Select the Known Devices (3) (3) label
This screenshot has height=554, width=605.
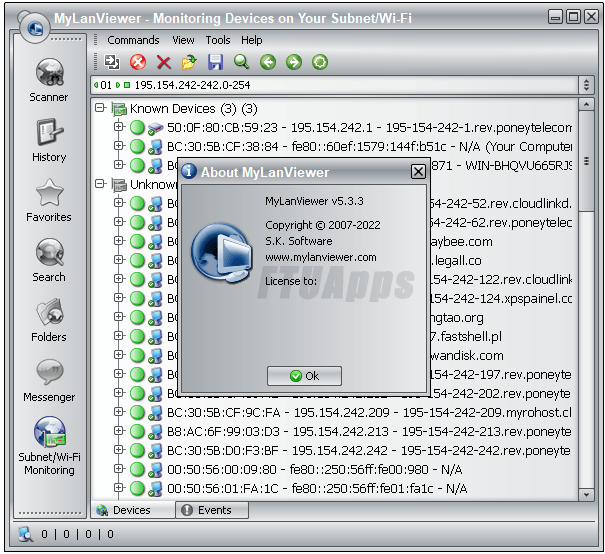click(x=194, y=109)
